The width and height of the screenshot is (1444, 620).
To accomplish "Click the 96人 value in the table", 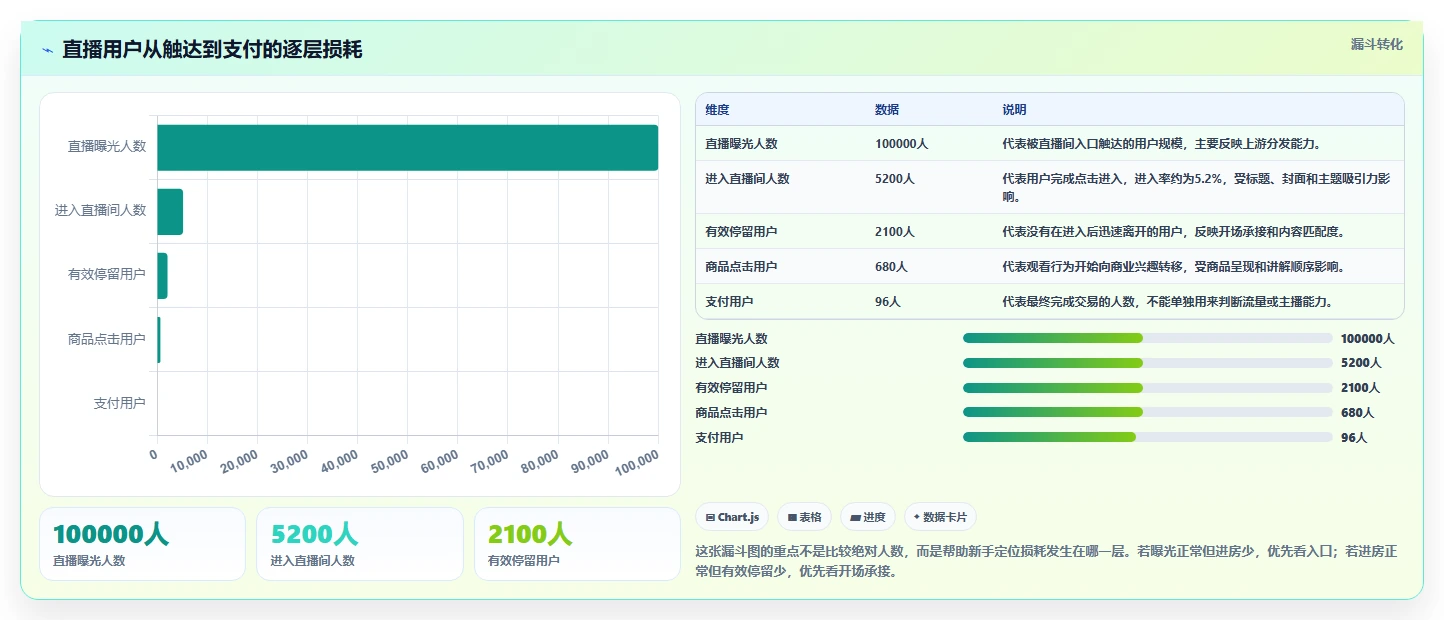I will (888, 302).
